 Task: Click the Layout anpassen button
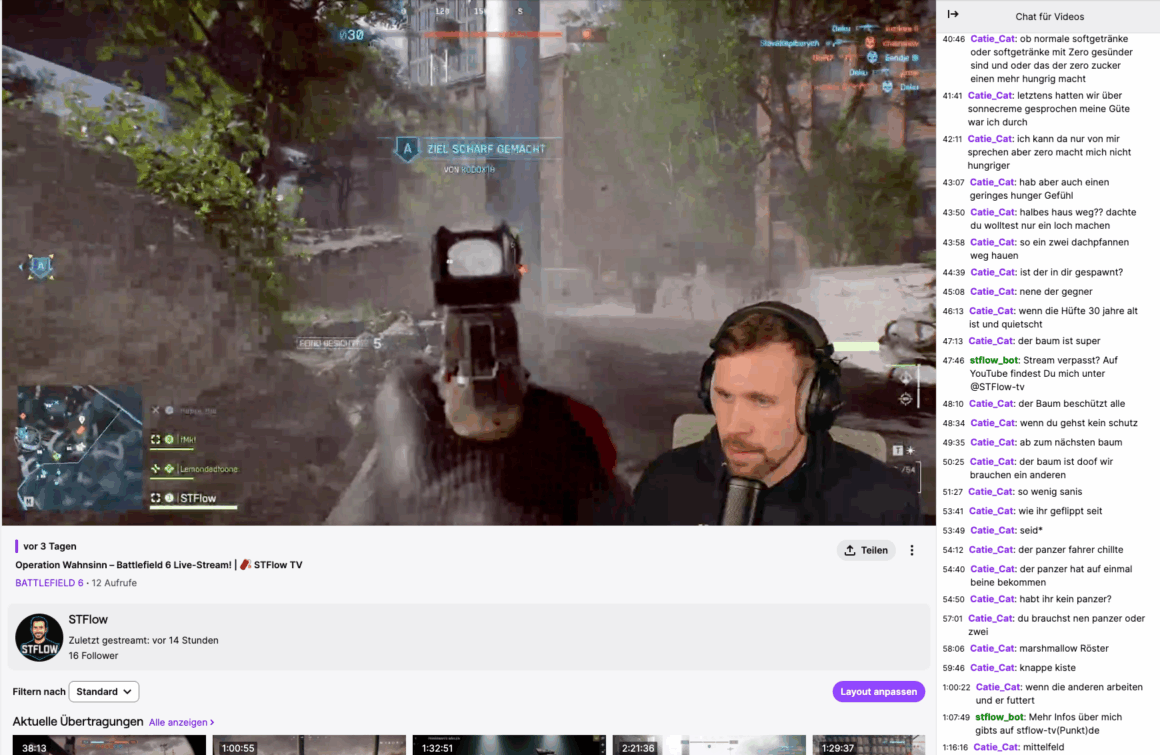coord(878,691)
